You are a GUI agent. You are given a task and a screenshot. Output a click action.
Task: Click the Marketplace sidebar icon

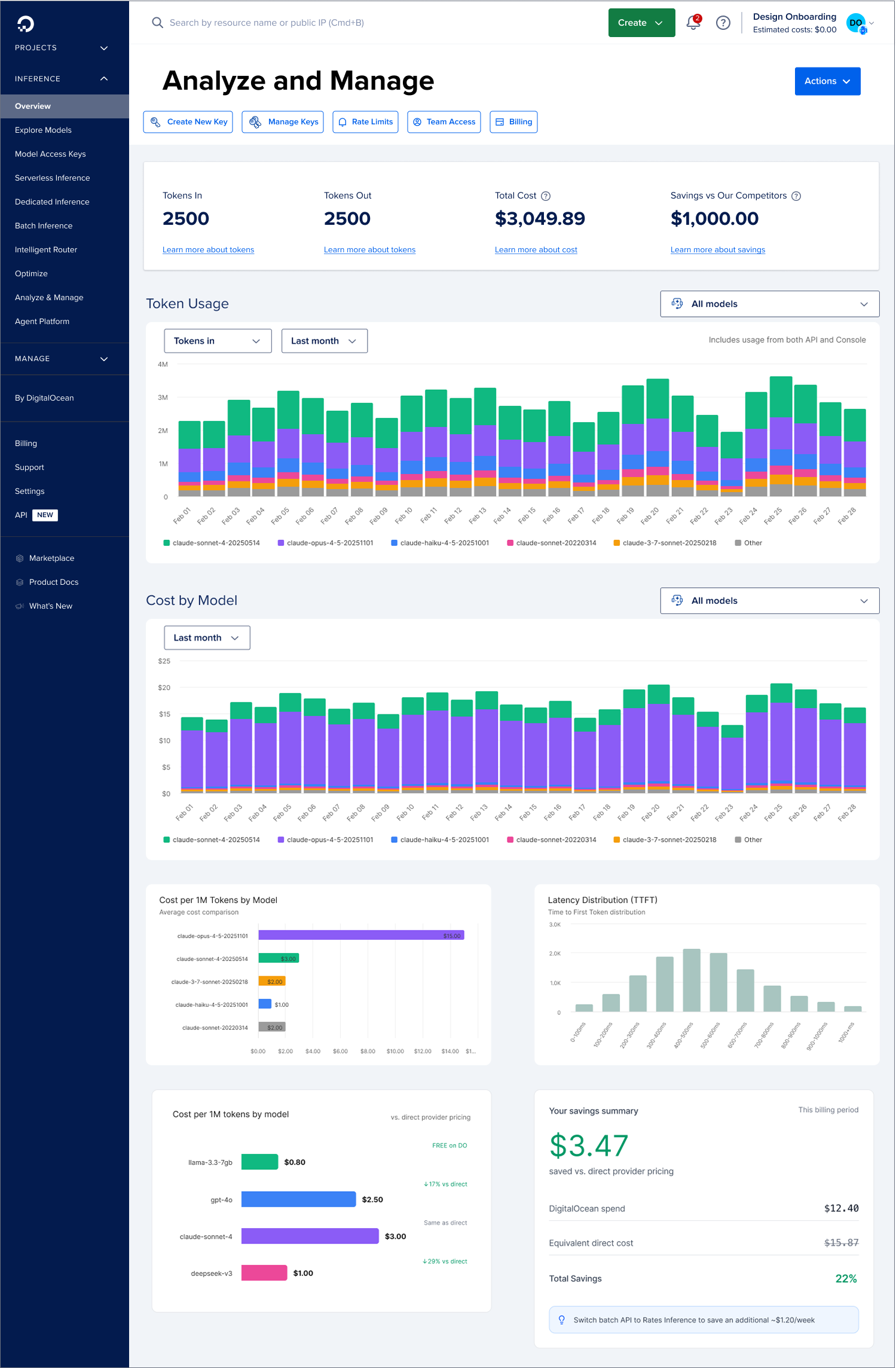click(x=20, y=558)
